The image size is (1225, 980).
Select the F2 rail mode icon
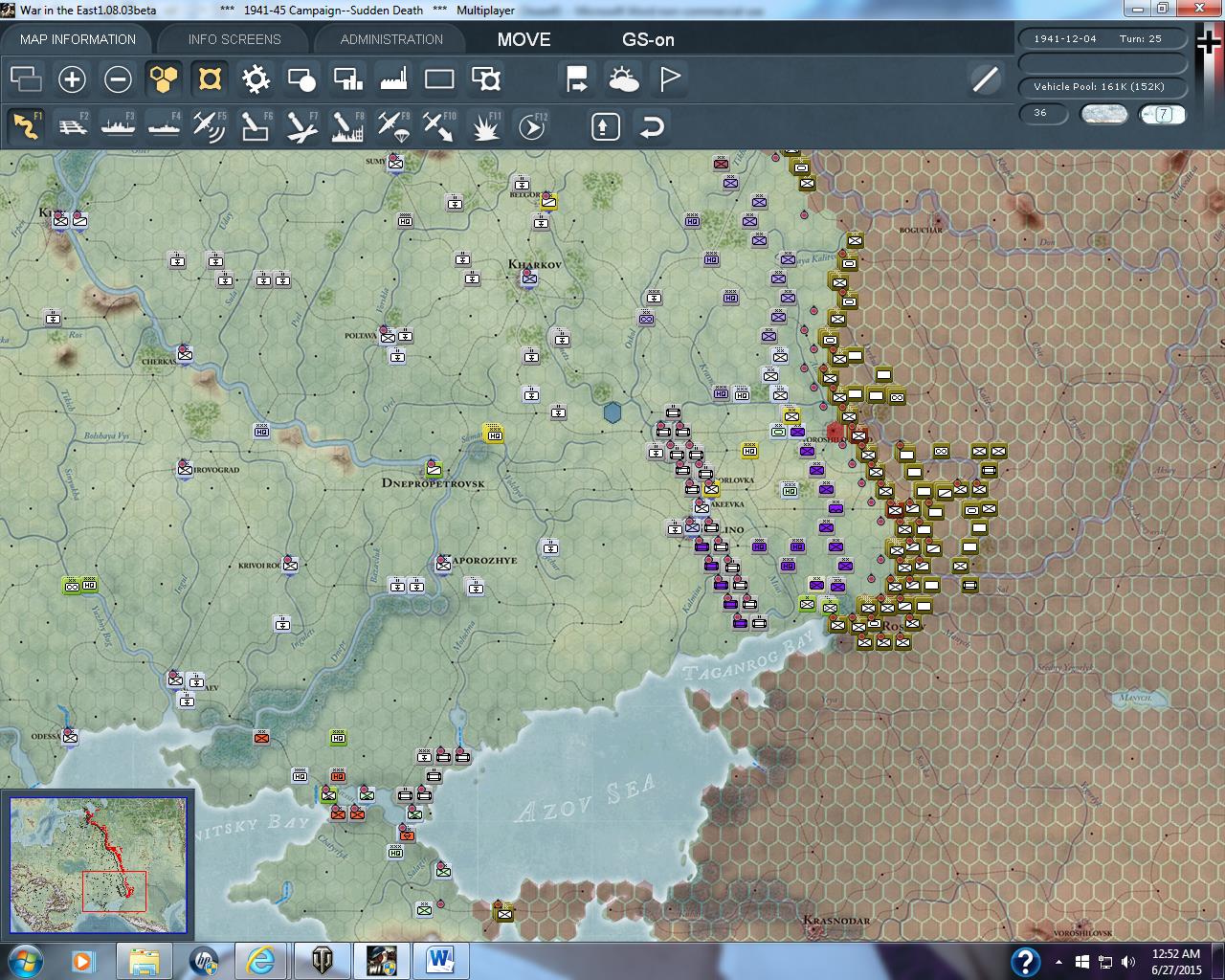click(x=72, y=126)
